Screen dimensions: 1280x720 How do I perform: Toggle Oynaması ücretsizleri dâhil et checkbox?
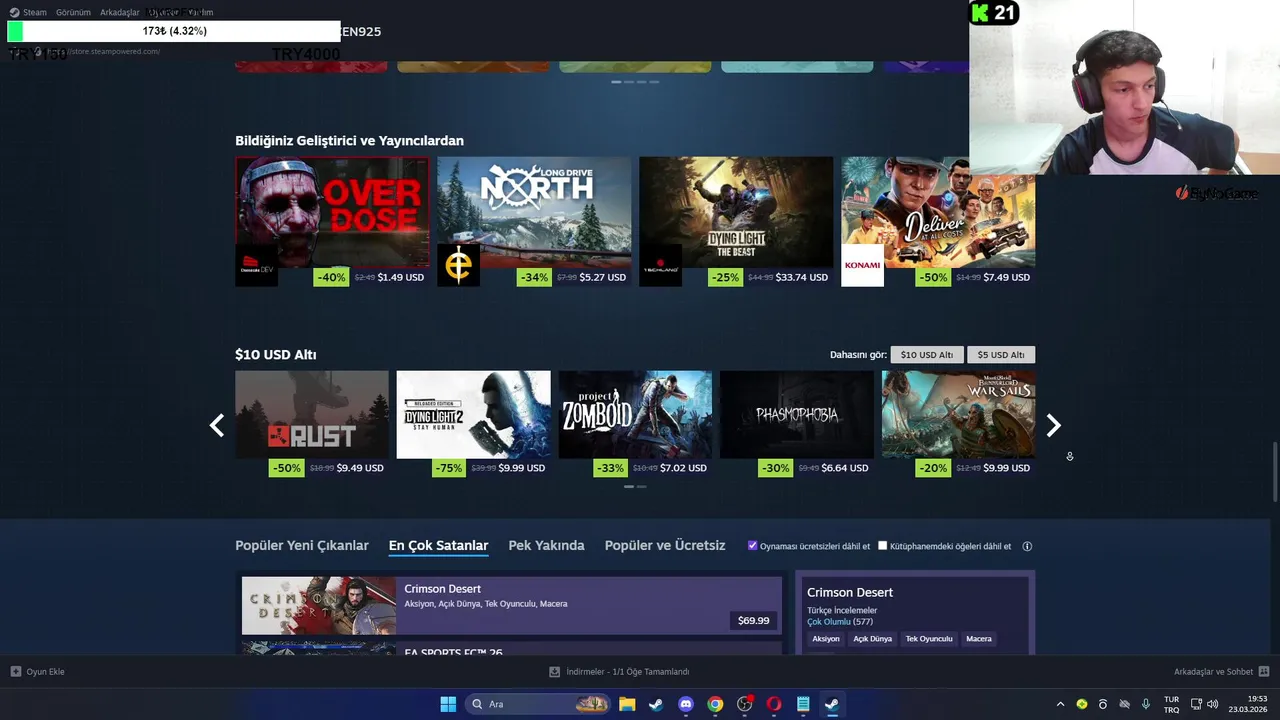coord(753,546)
